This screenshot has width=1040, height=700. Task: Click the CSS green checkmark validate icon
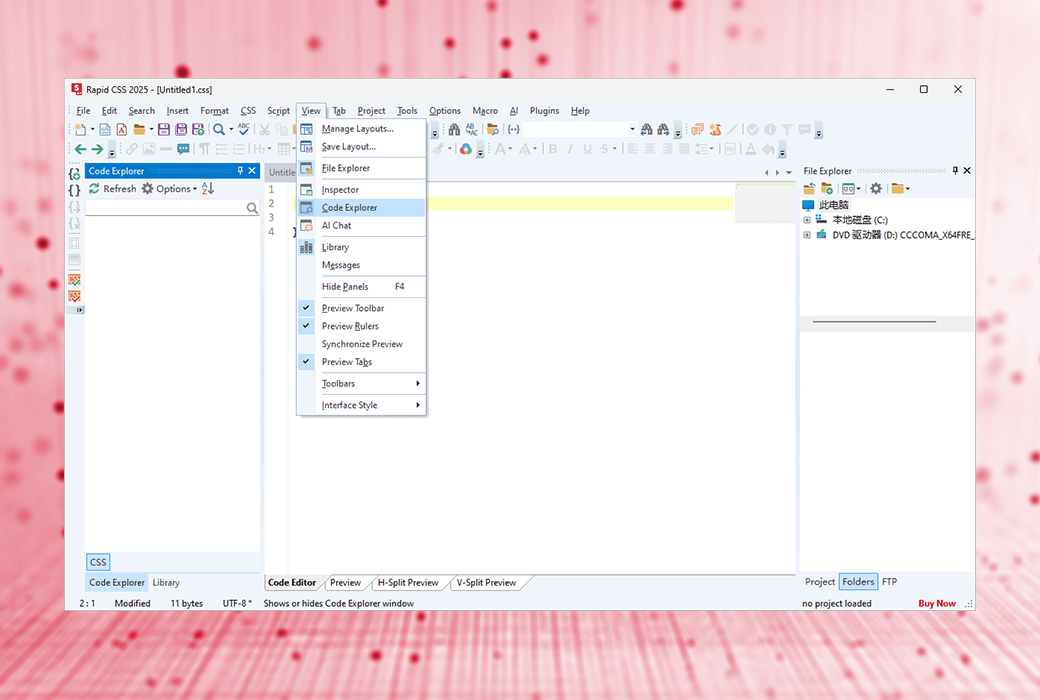coord(74,279)
